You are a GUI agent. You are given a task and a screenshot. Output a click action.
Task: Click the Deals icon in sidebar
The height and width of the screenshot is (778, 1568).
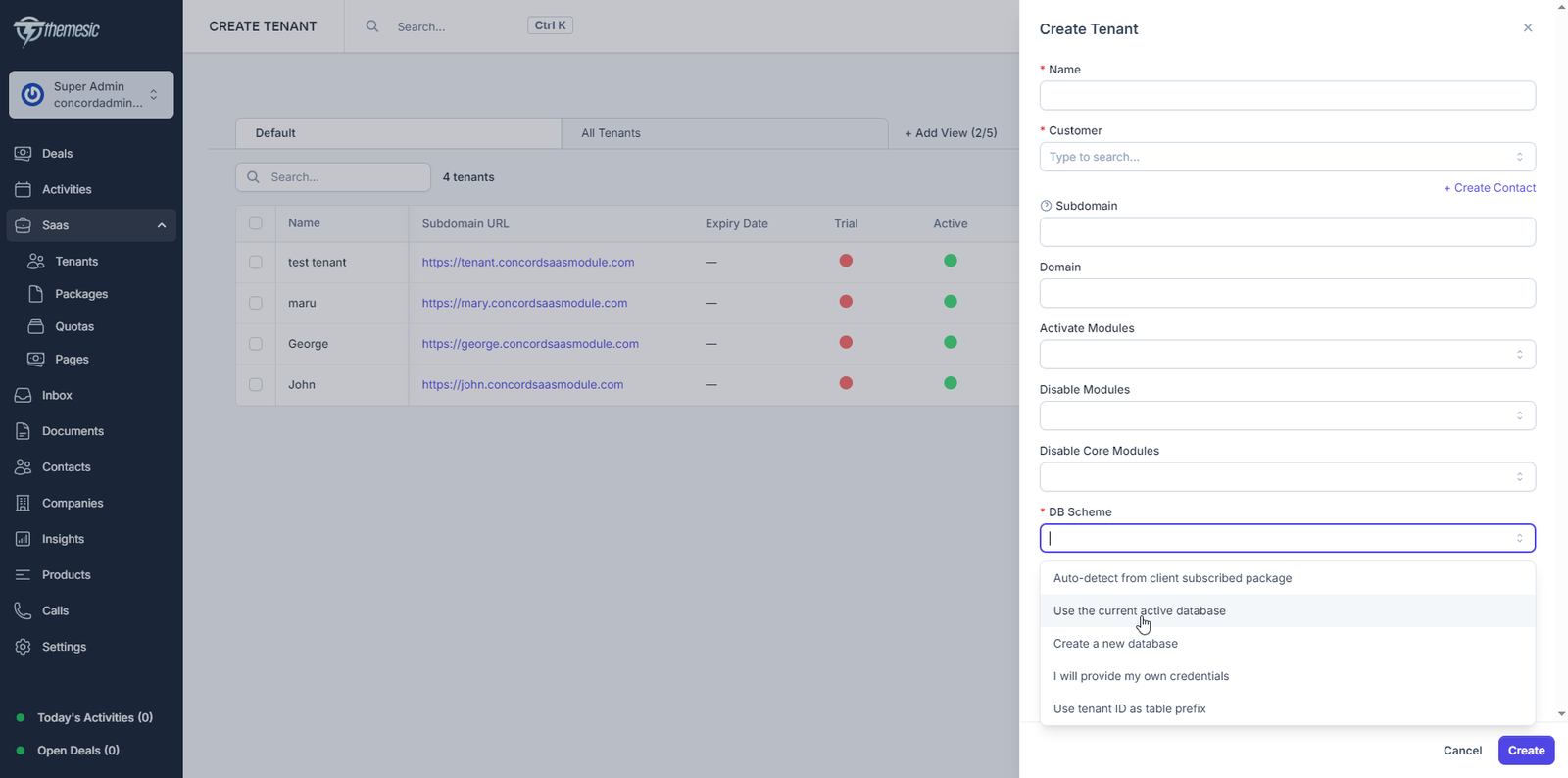click(23, 154)
